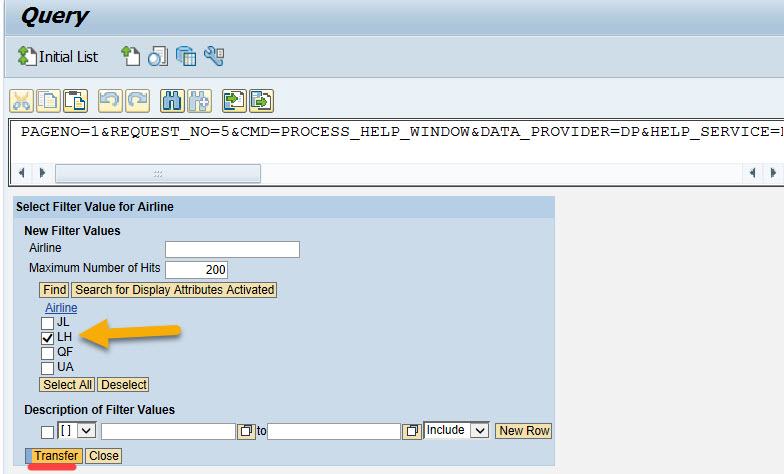Viewport: 784px width, 474px height.
Task: Click the Cut scissors icon
Action: tap(21, 101)
